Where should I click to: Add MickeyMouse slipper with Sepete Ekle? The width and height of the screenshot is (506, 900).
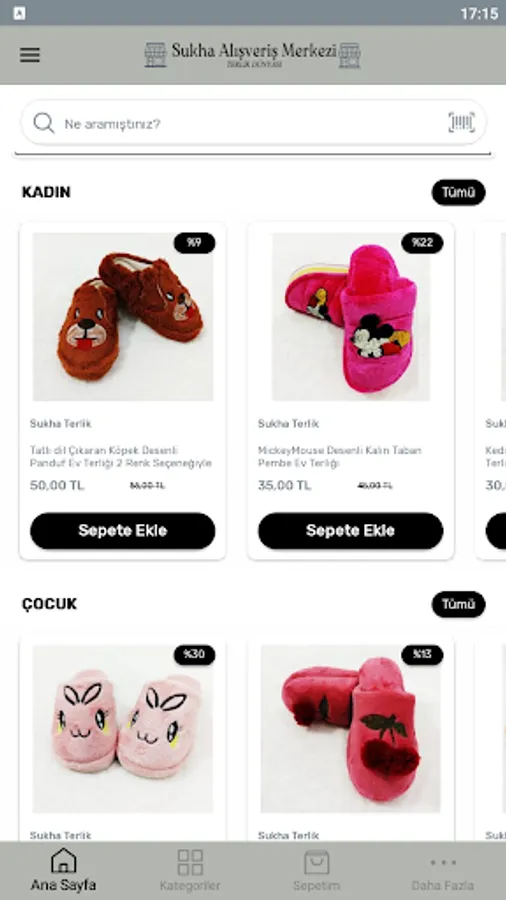[x=351, y=531]
